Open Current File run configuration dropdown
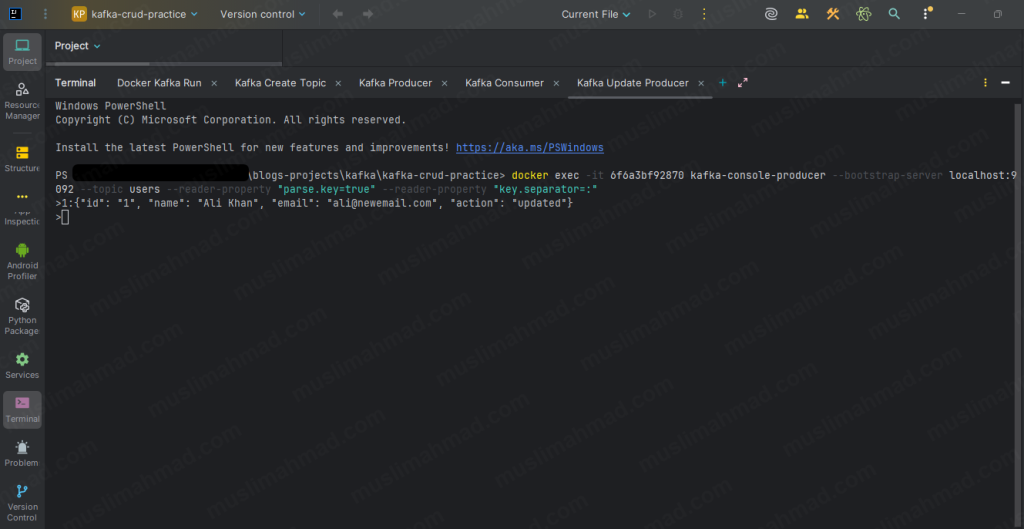The height and width of the screenshot is (529, 1024). [x=596, y=14]
